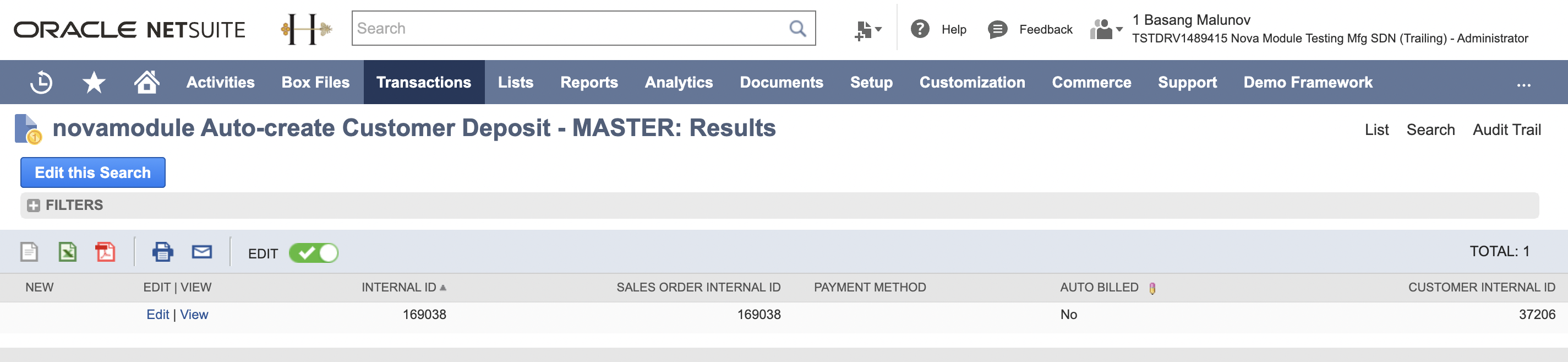Click the SALES ORDER INTERNAL ID header

coord(698,287)
